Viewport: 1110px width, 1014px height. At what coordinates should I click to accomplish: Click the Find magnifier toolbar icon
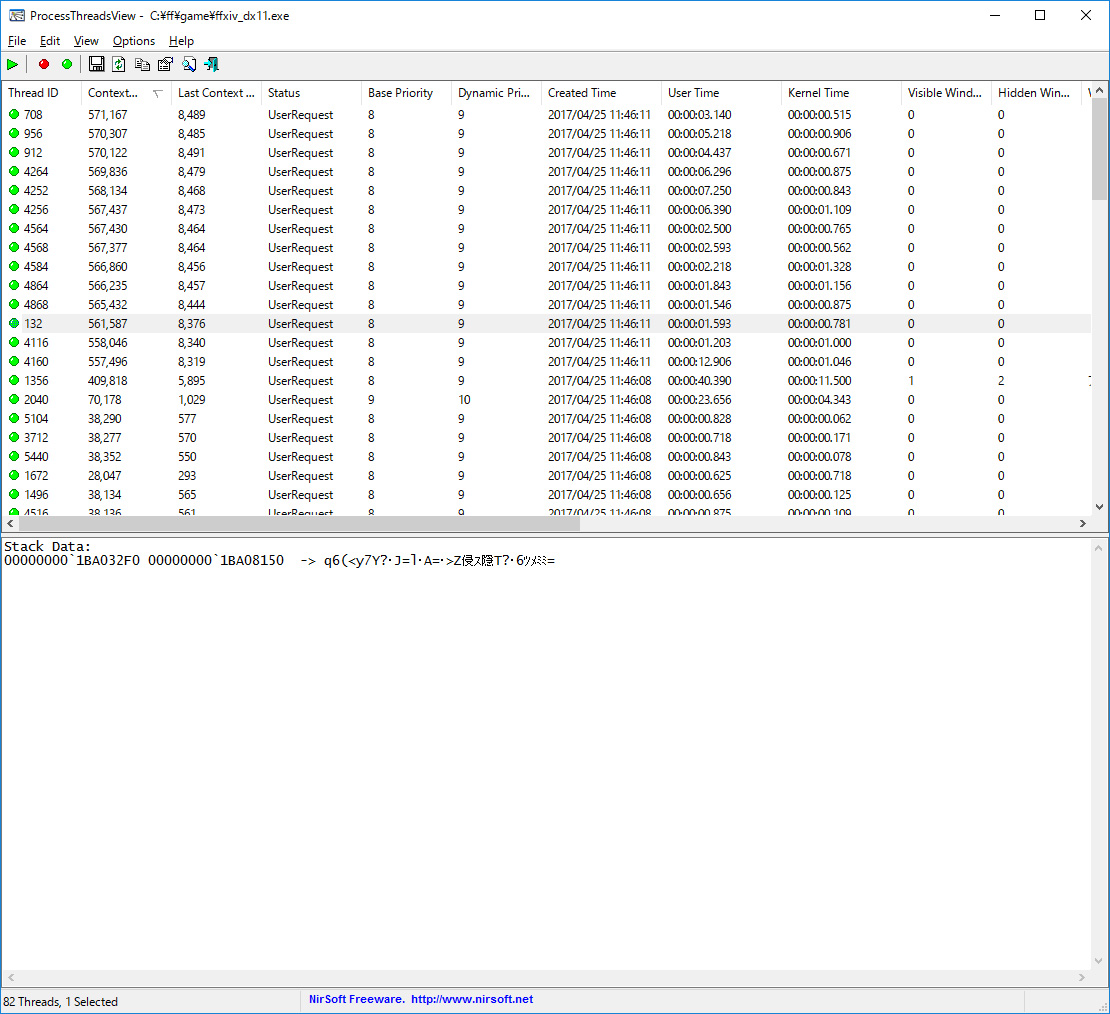tap(188, 64)
